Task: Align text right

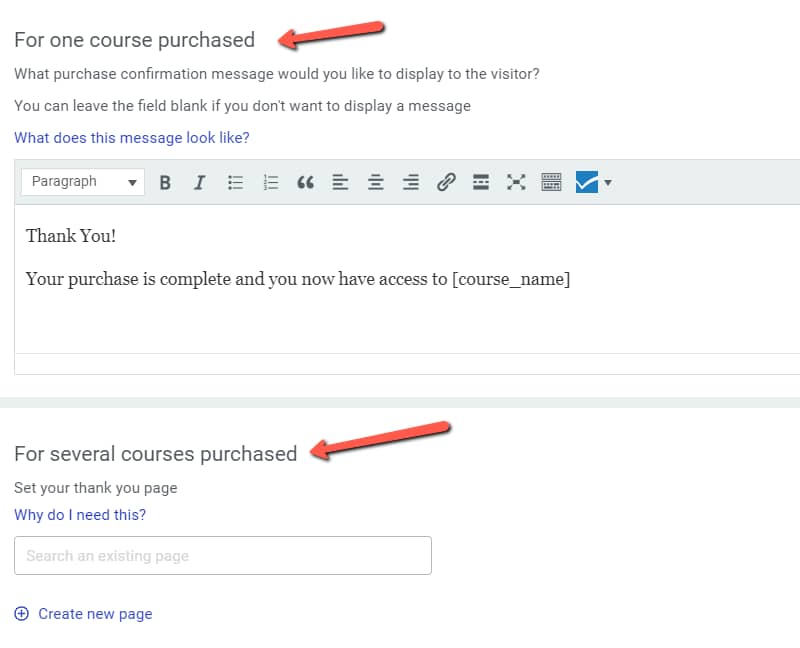Action: point(411,182)
